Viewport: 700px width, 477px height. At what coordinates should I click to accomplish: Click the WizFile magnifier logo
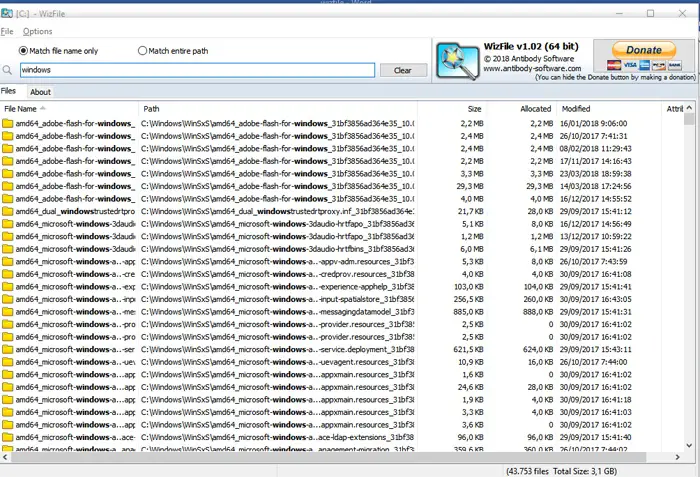click(458, 61)
